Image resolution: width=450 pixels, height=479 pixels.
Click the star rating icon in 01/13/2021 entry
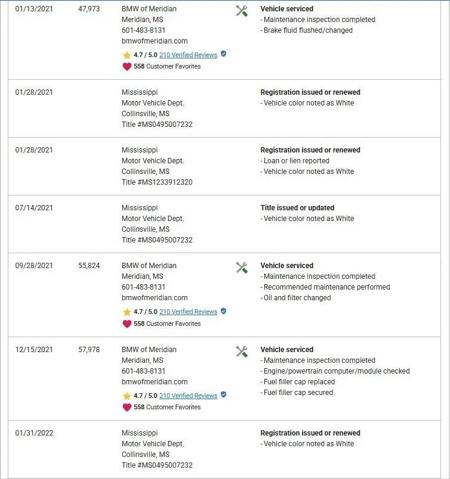tap(127, 55)
